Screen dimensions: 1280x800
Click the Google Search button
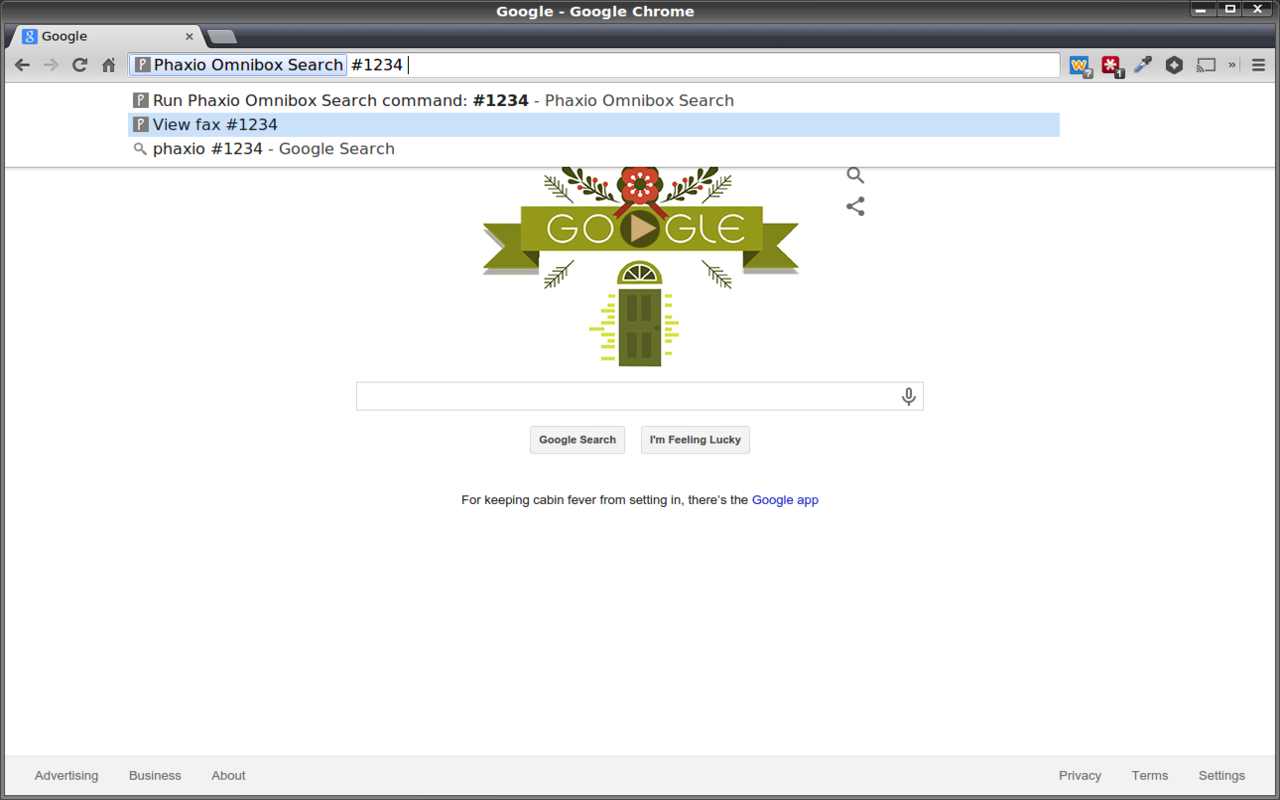pos(577,440)
